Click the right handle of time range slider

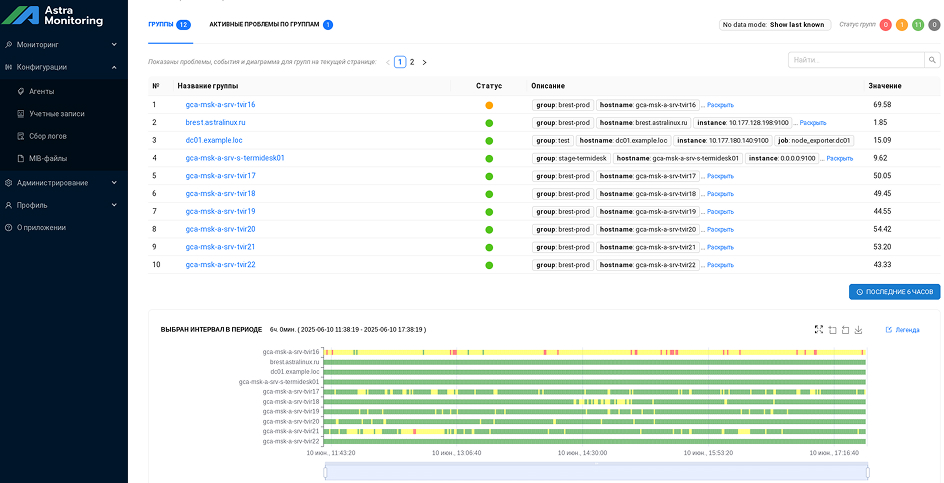[868, 472]
